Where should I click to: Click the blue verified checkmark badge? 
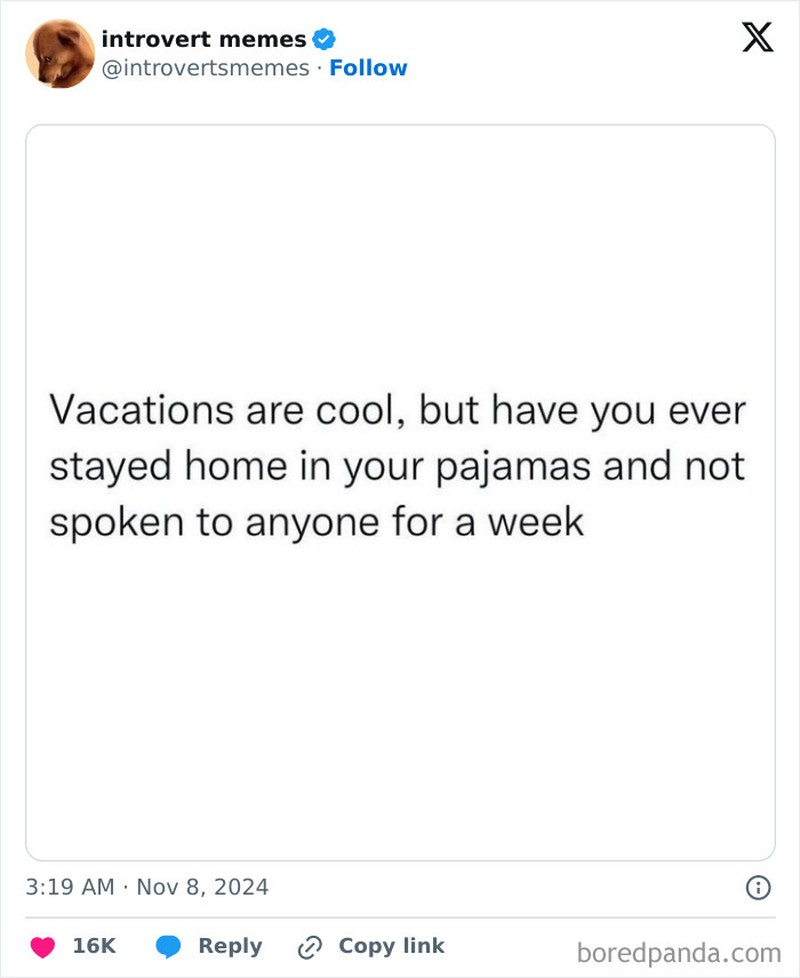pyautogui.click(x=322, y=39)
